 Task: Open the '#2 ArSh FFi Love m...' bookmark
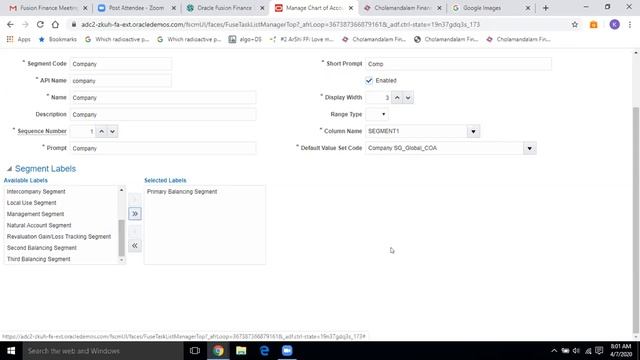tap(302, 39)
